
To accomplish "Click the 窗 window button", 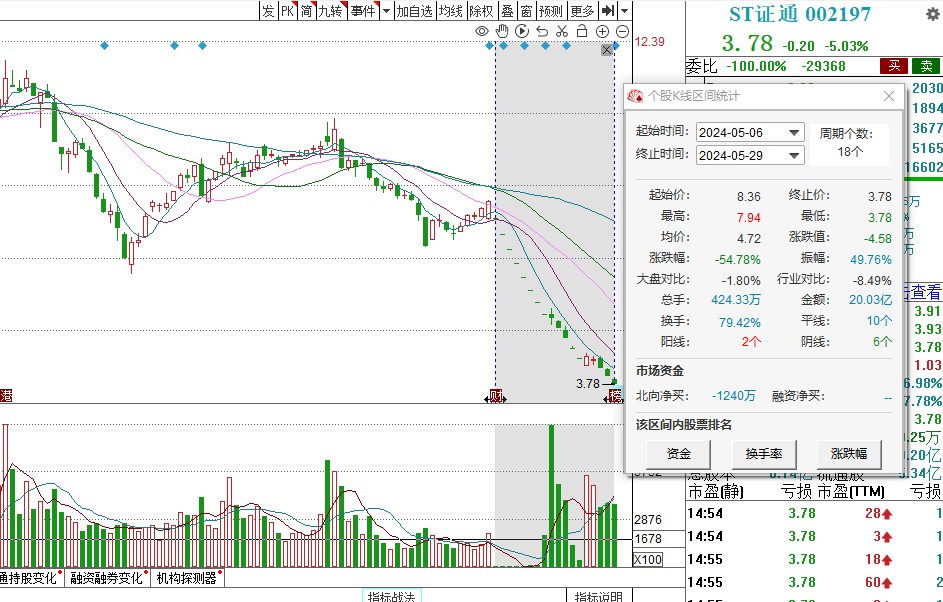I will [x=526, y=11].
